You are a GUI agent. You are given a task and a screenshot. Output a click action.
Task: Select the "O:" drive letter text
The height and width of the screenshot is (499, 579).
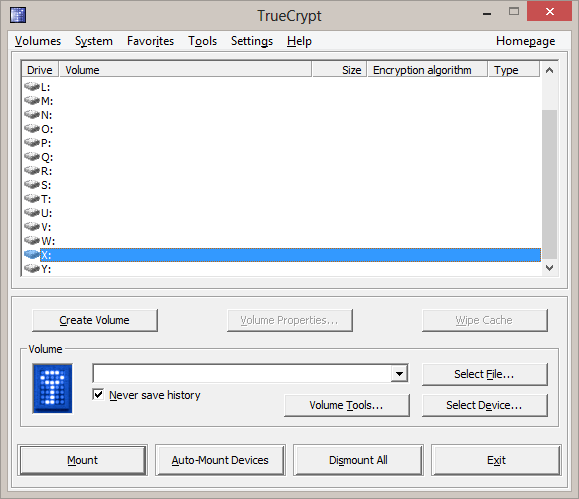pos(47,129)
